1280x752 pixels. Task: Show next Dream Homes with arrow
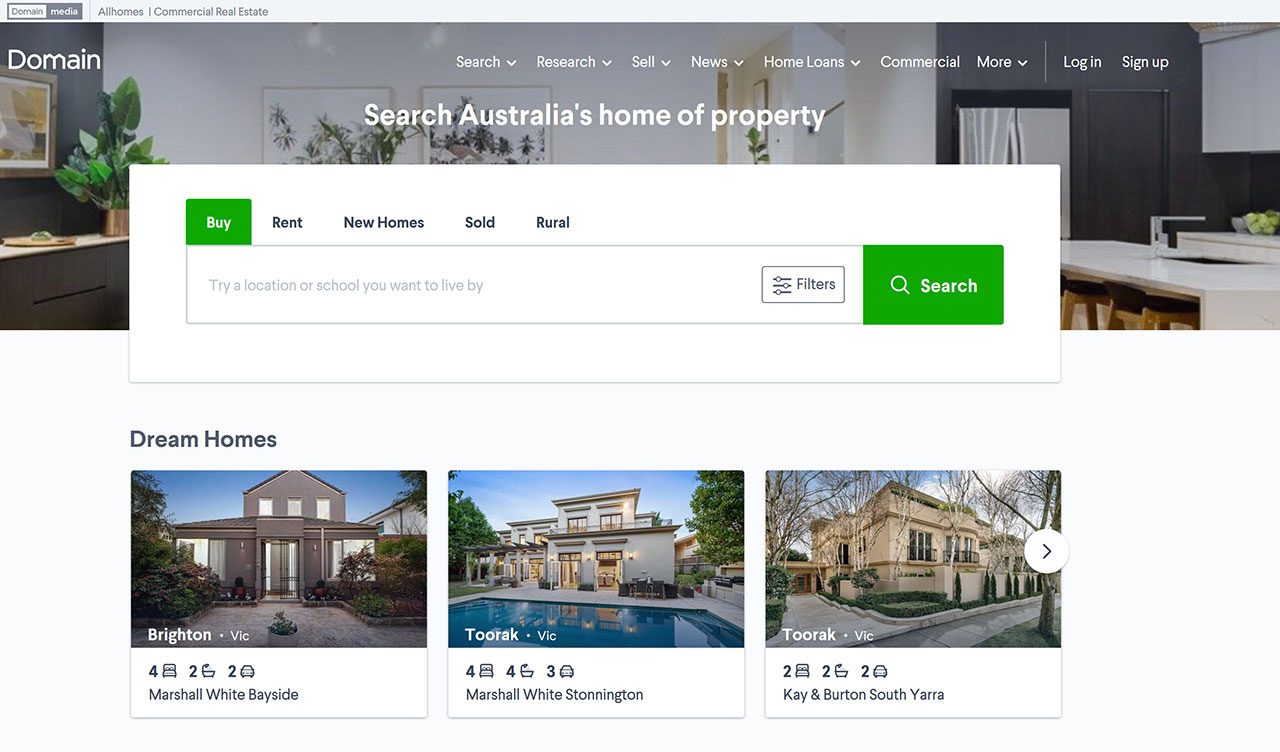pyautogui.click(x=1047, y=551)
